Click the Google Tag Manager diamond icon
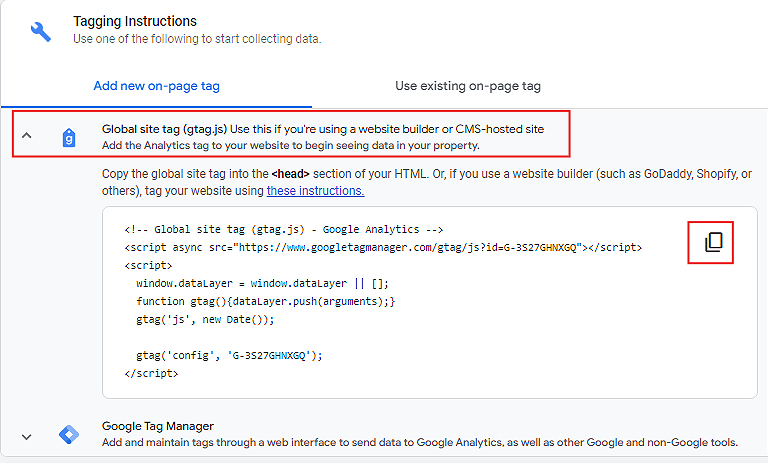This screenshot has width=768, height=463. tap(69, 435)
